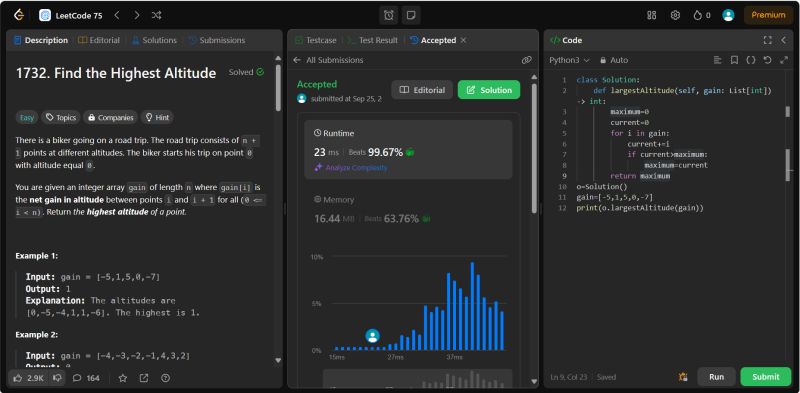Image resolution: width=800 pixels, height=393 pixels.
Task: Copy the submission link icon
Action: coord(527,60)
